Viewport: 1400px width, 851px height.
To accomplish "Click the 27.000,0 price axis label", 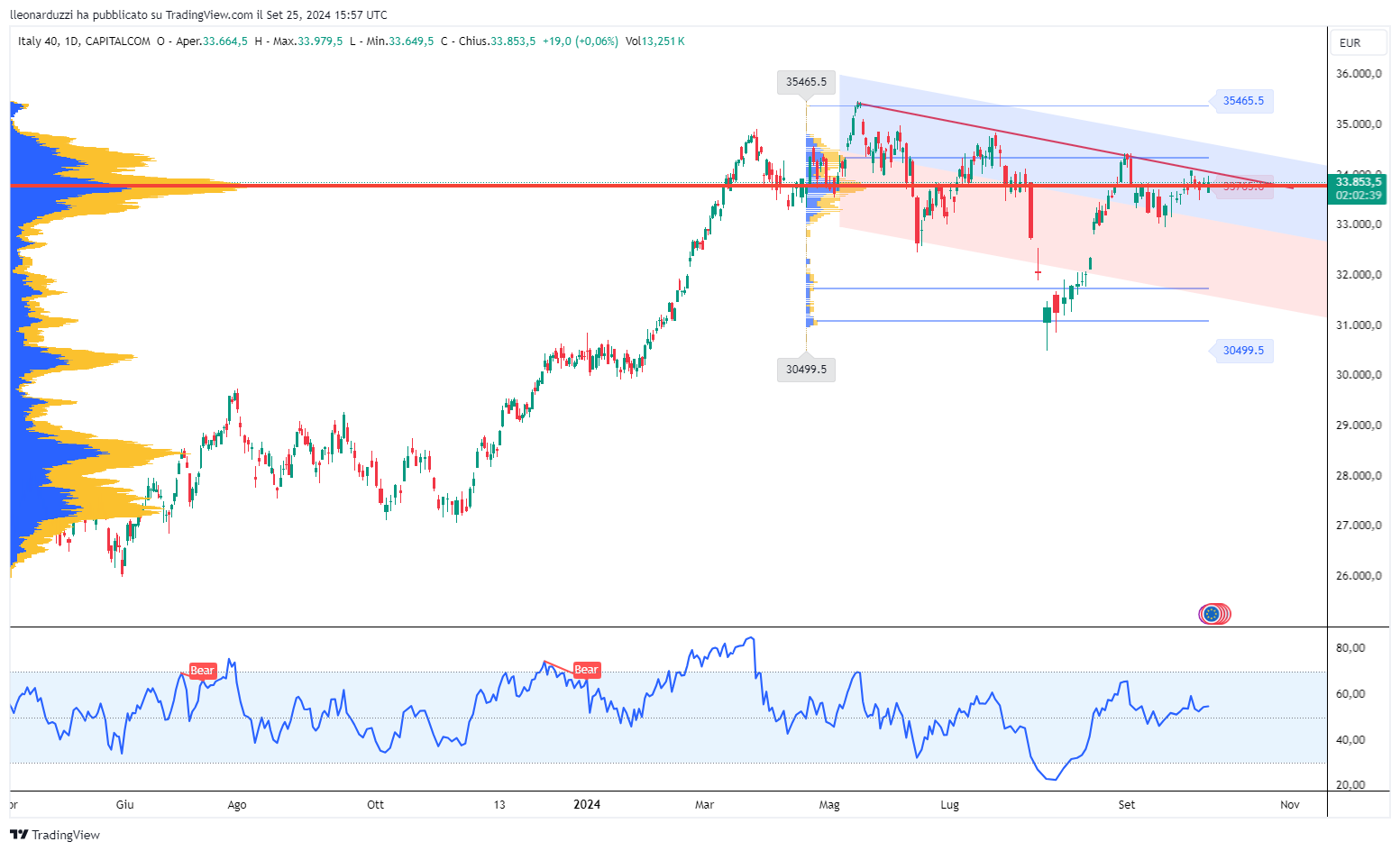I will click(x=1359, y=526).
